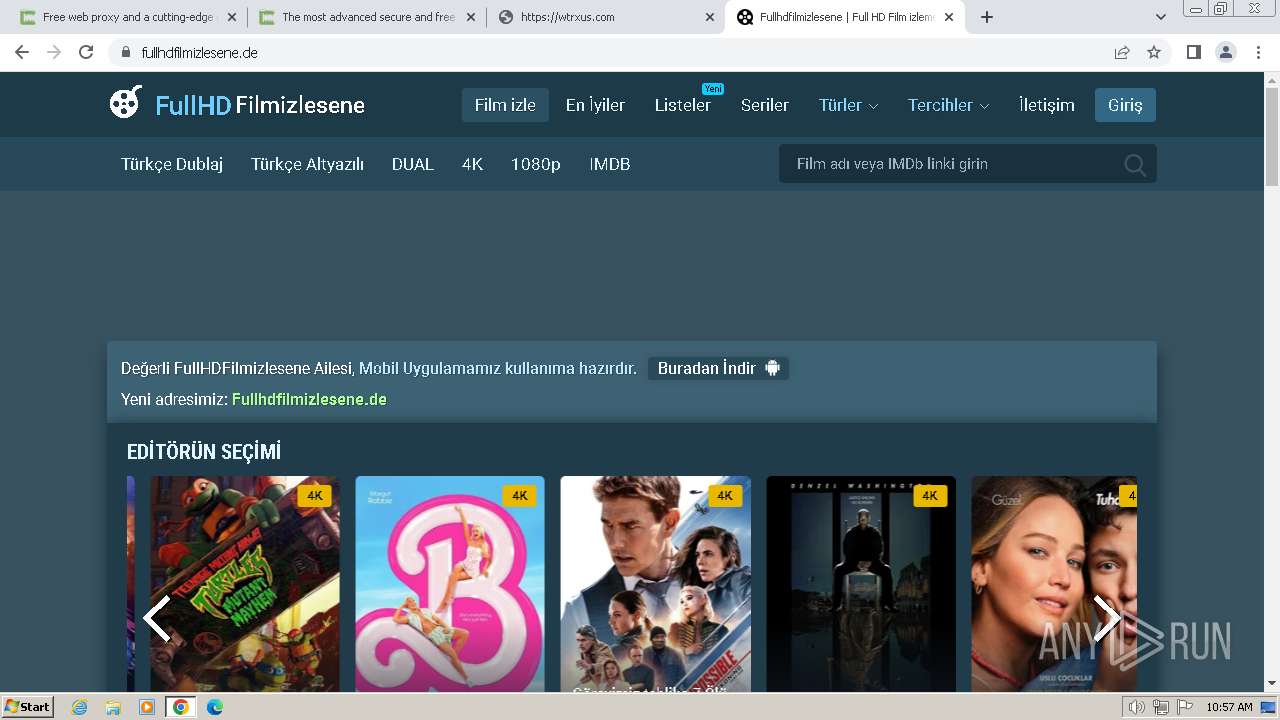Open the Denzel Washington movie poster
The width and height of the screenshot is (1280, 720).
pos(861,584)
